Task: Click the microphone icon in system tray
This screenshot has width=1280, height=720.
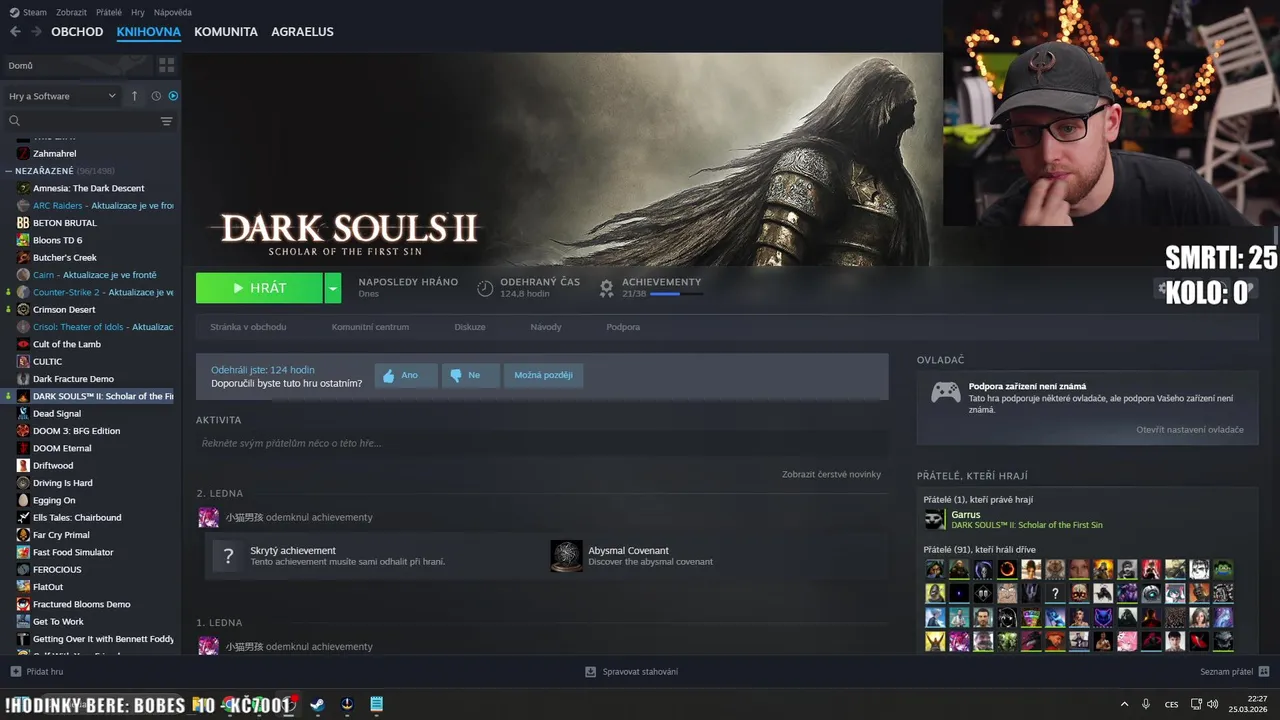Action: [1146, 704]
